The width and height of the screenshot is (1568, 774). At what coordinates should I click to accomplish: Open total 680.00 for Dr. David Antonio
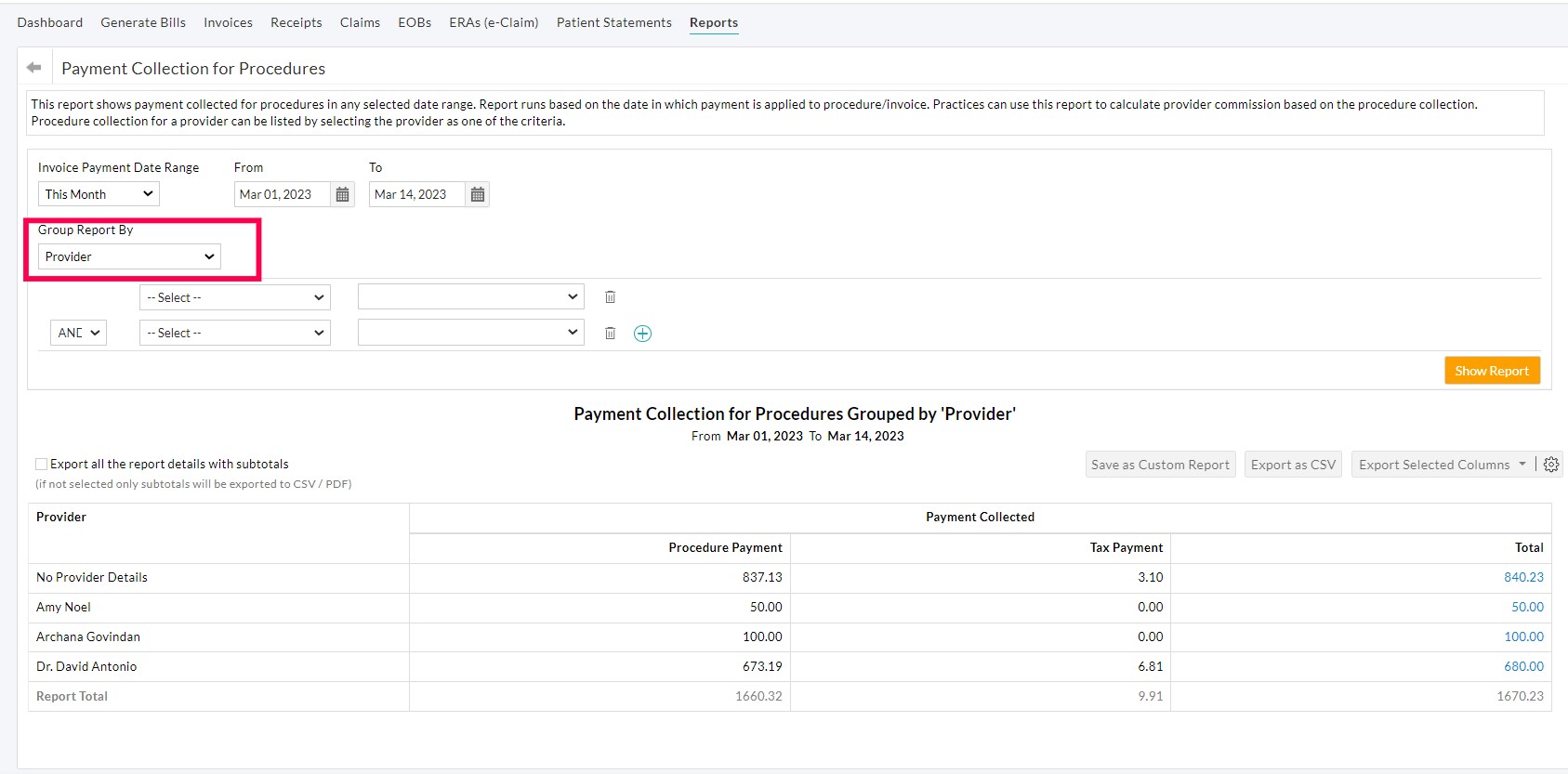point(1523,666)
